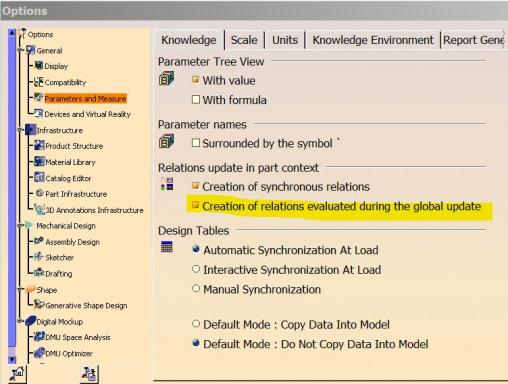Viewport: 508px width, 384px height.
Task: Select the Material Library icon
Action: tap(39, 161)
